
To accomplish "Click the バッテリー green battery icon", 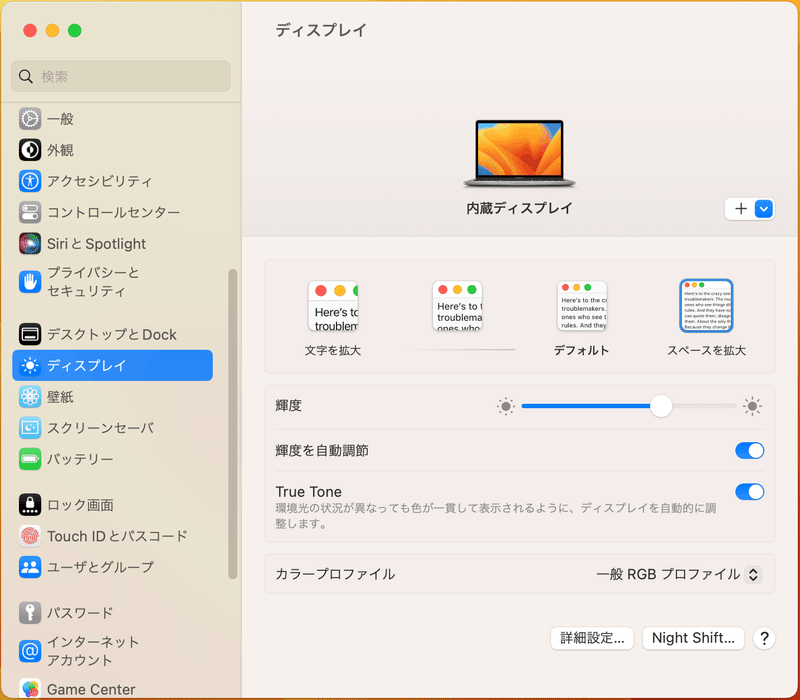I will pos(30,459).
